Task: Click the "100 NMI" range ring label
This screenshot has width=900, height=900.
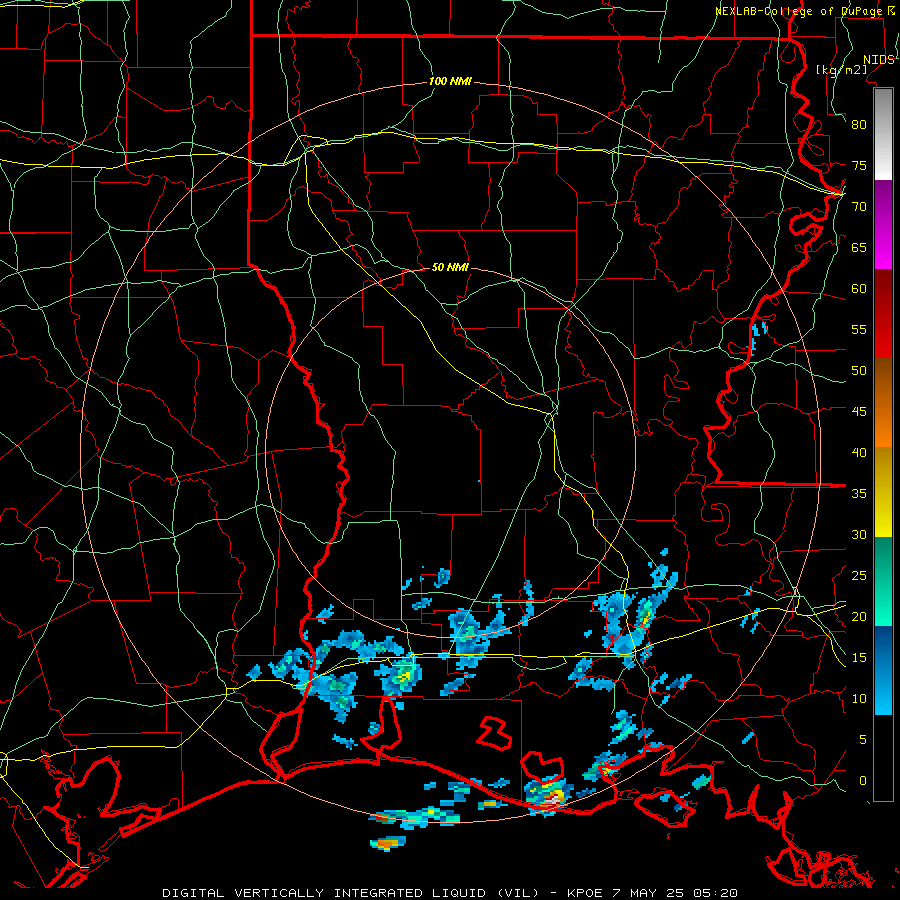Action: point(450,82)
